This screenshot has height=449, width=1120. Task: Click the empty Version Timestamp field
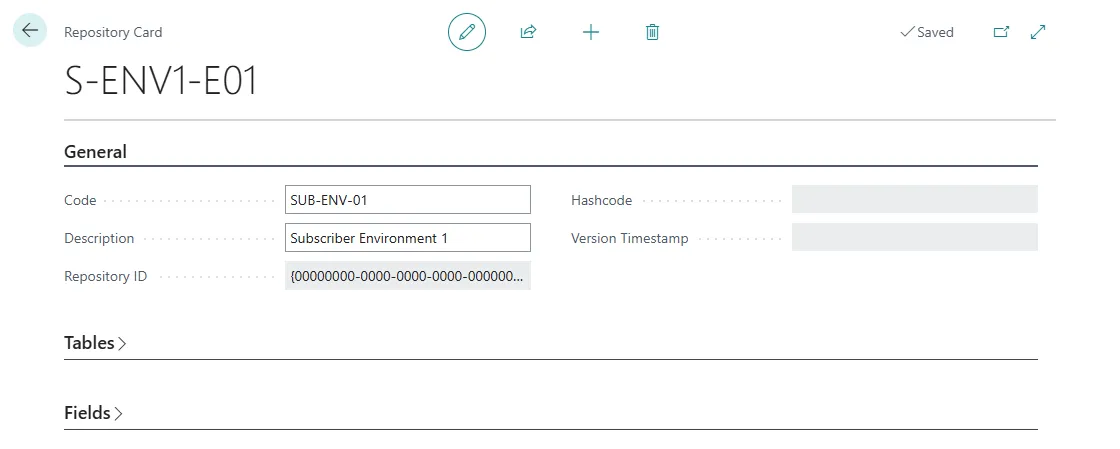[914, 238]
